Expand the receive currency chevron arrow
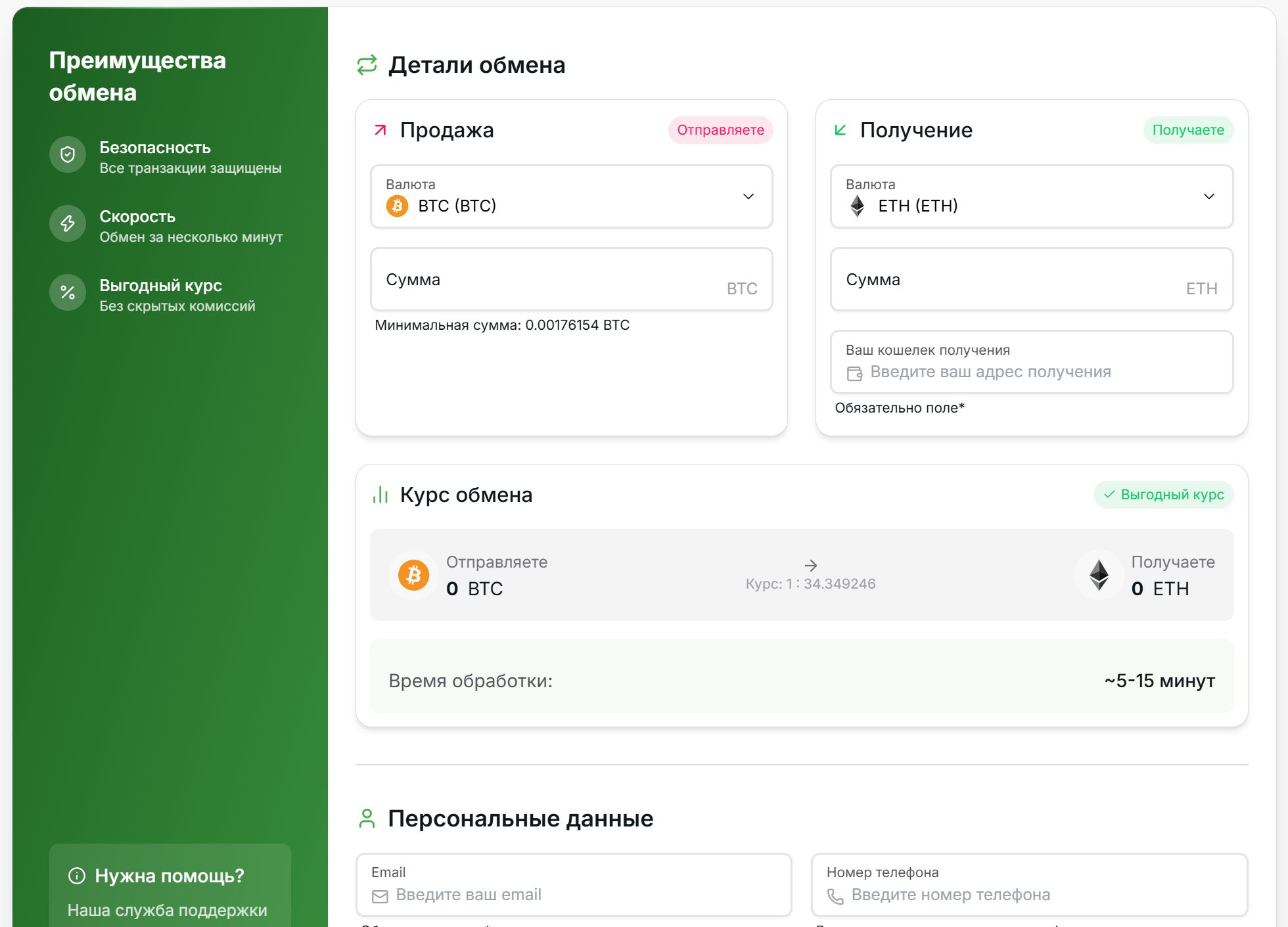The width and height of the screenshot is (1288, 927). (x=1209, y=196)
